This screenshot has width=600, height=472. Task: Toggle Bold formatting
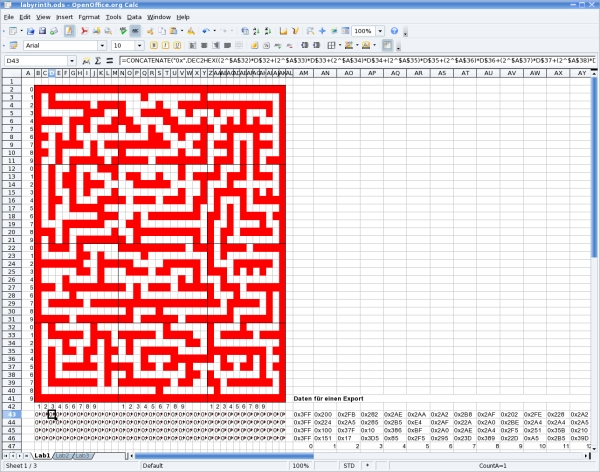click(154, 45)
